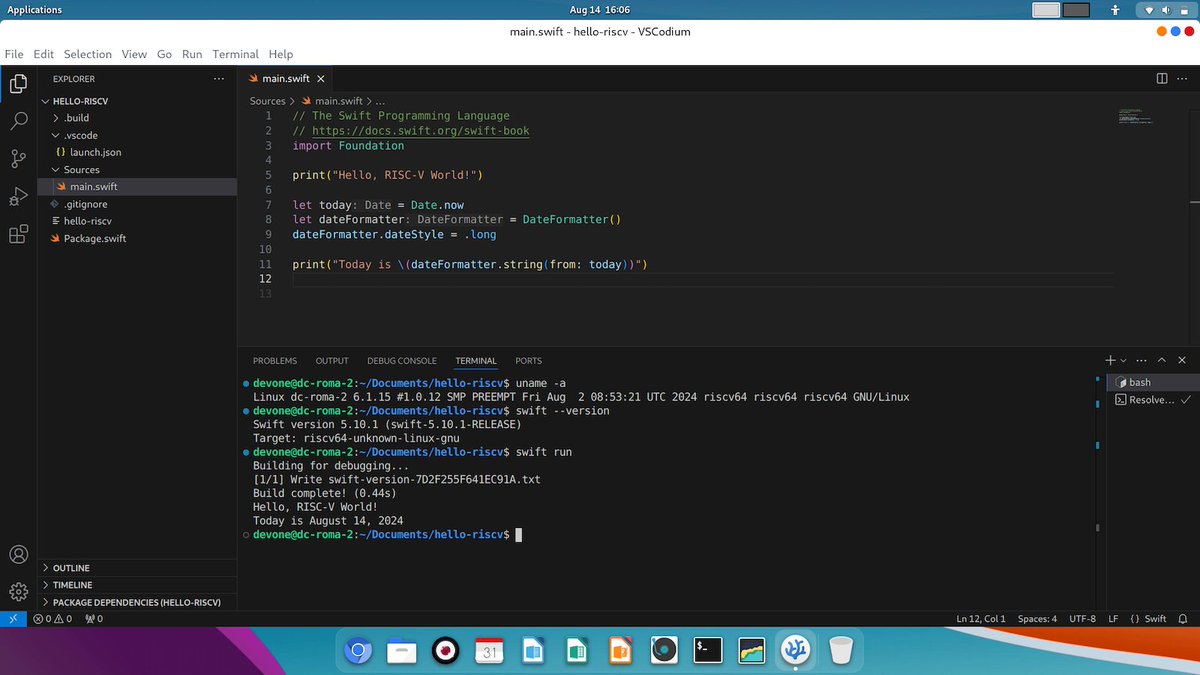Screen dimensions: 1200x675
Task: Open the View menu
Action: [x=134, y=54]
